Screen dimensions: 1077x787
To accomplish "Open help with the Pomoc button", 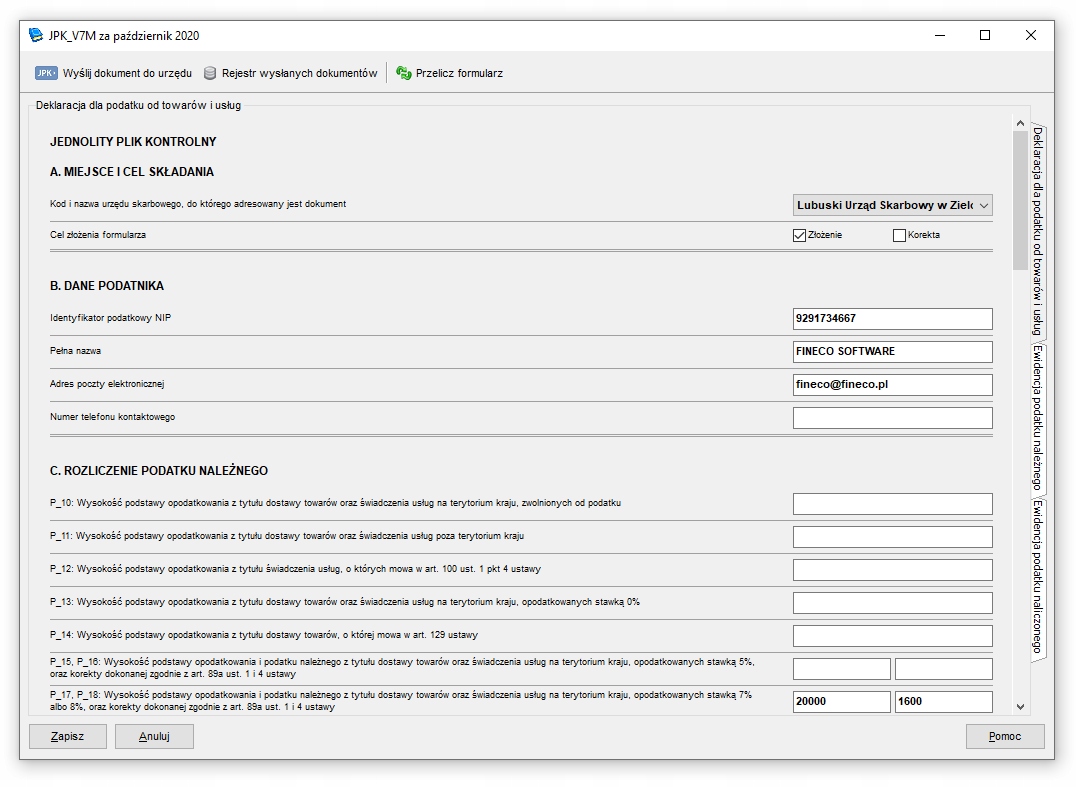I will (1004, 736).
